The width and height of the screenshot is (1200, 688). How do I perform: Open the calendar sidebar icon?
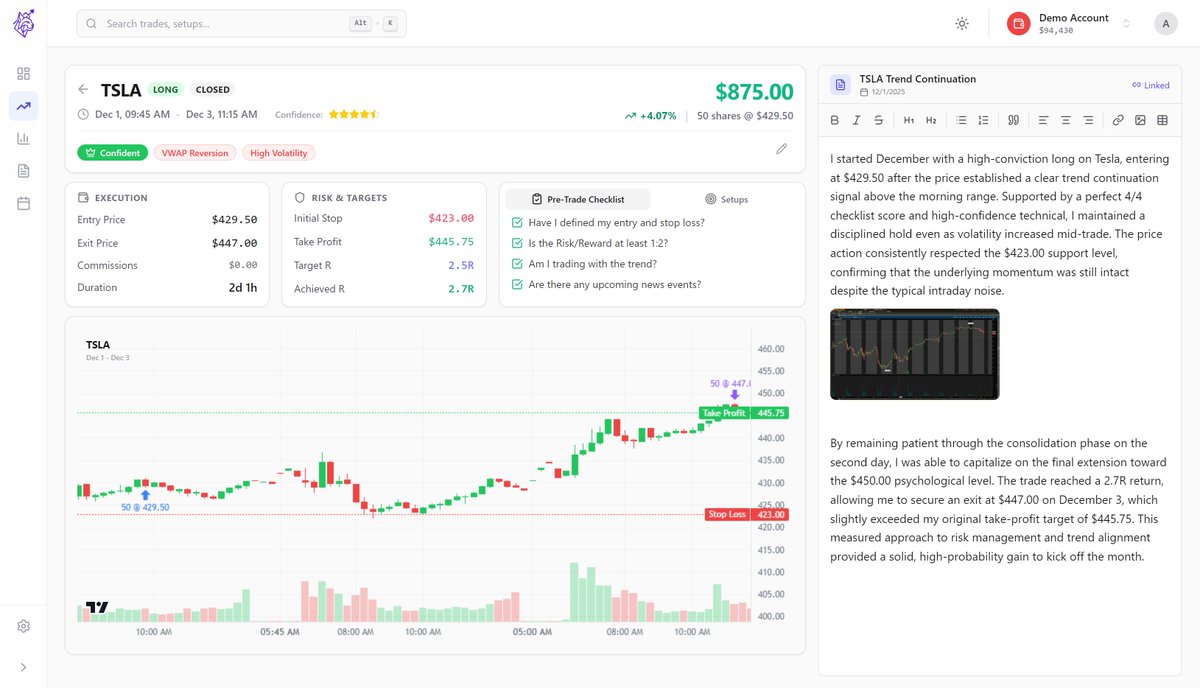click(23, 203)
